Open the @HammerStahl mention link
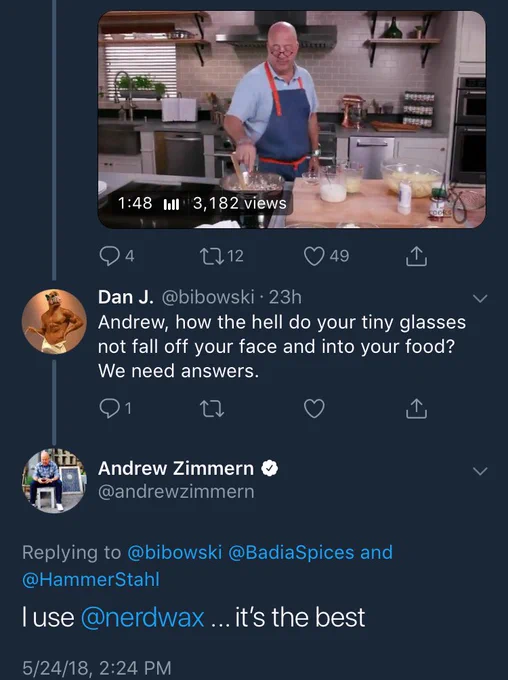 (91, 579)
